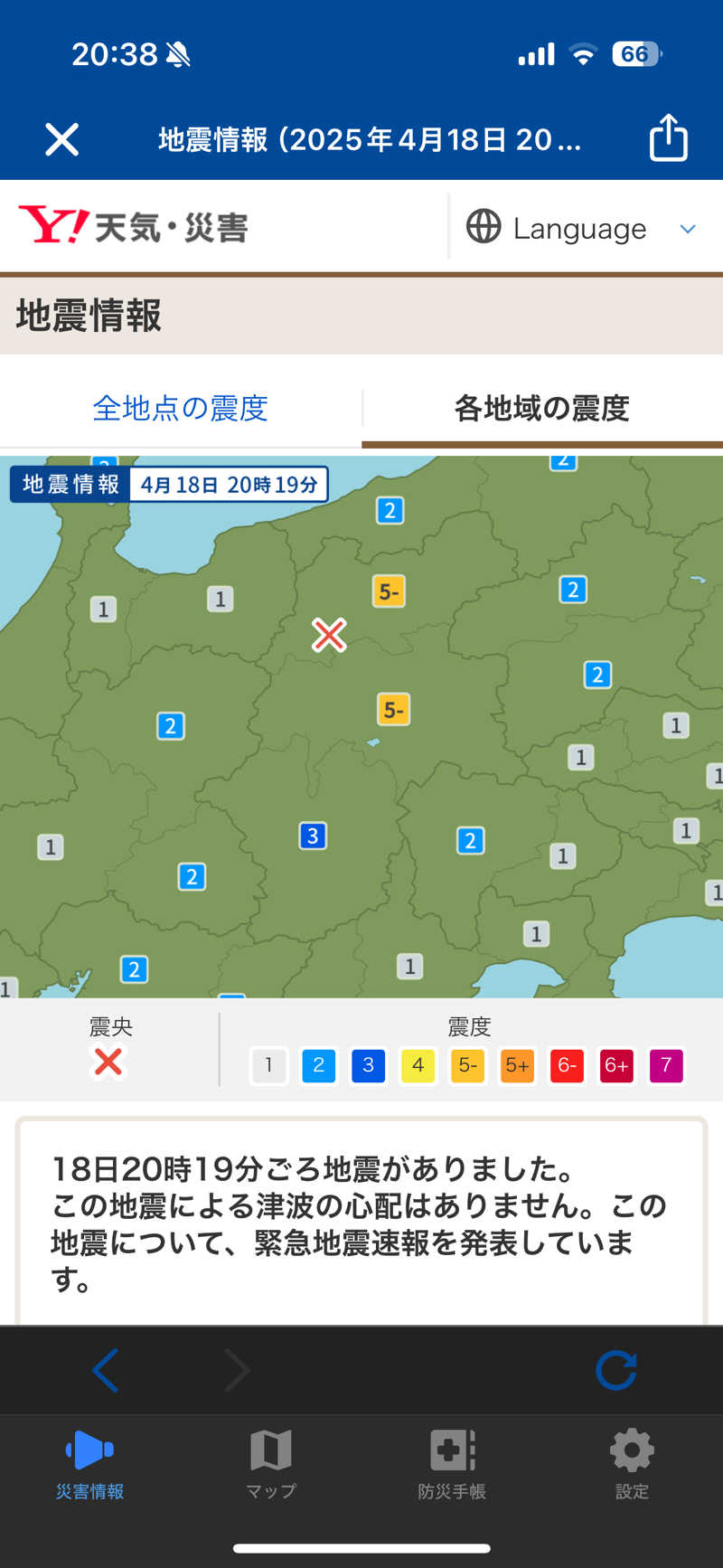Open マップ in bottom navigation
The image size is (723, 1568).
[x=270, y=1464]
